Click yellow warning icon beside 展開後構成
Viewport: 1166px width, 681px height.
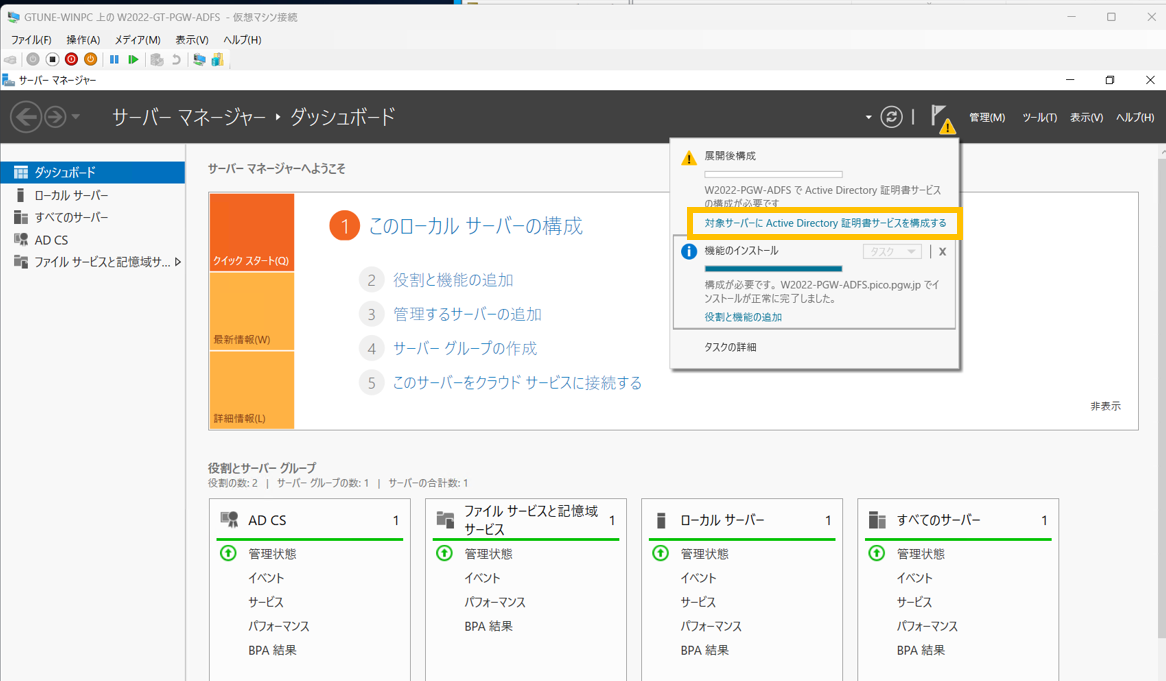(x=689, y=158)
